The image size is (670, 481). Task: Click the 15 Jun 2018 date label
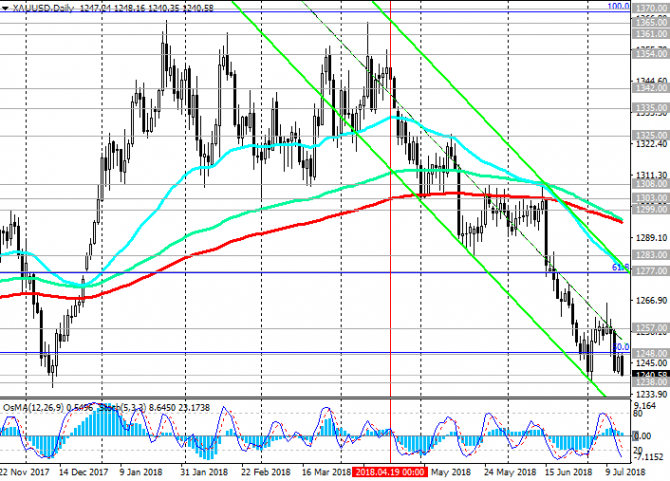click(568, 472)
